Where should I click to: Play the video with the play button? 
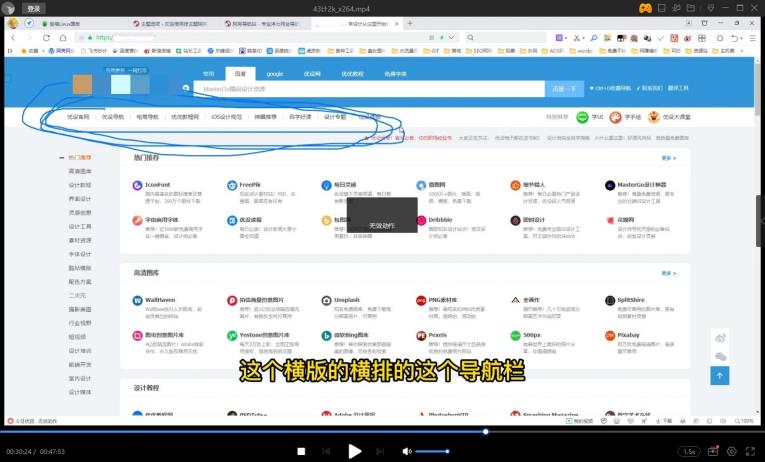pos(354,451)
